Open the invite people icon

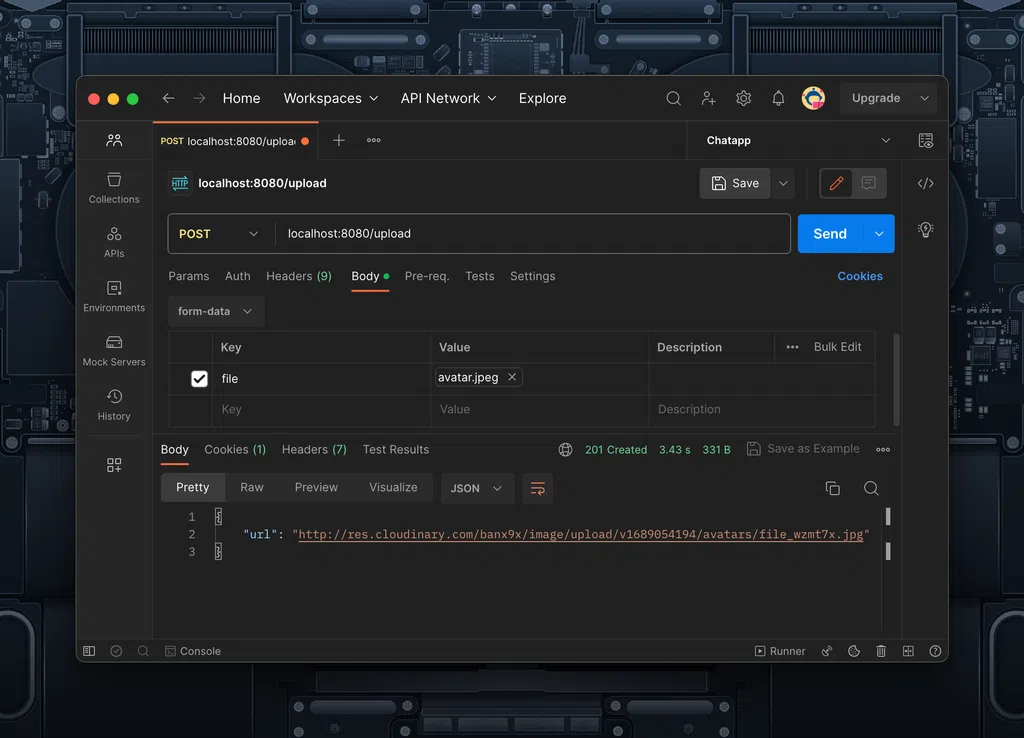click(709, 99)
